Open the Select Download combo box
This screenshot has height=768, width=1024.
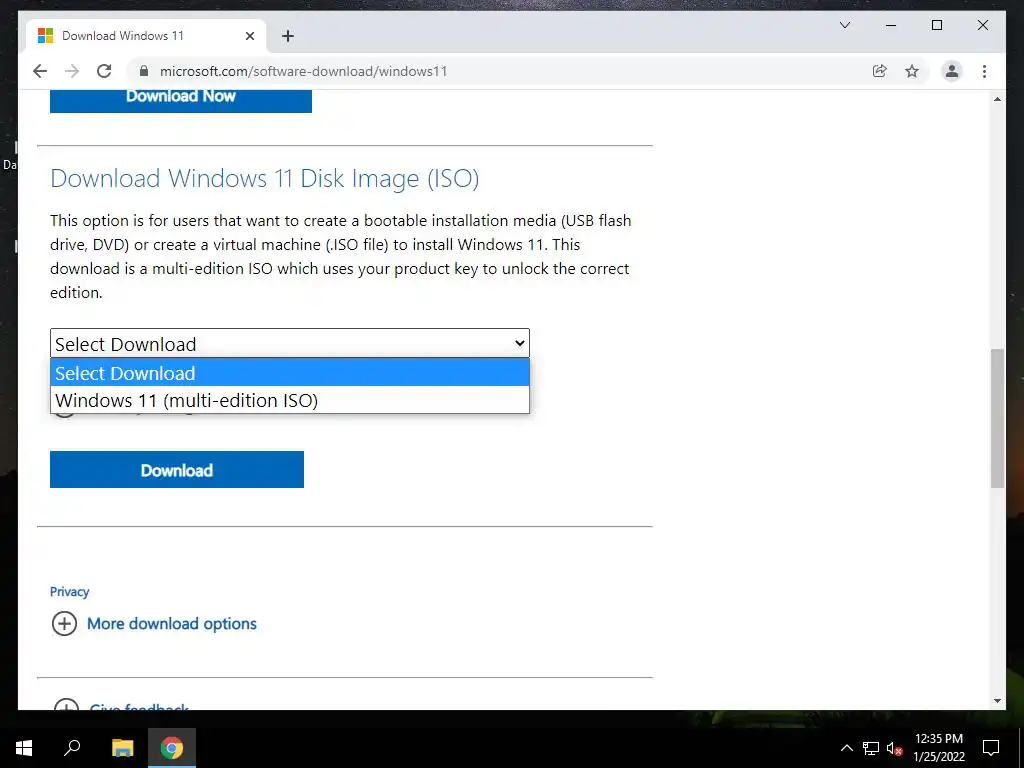point(290,344)
